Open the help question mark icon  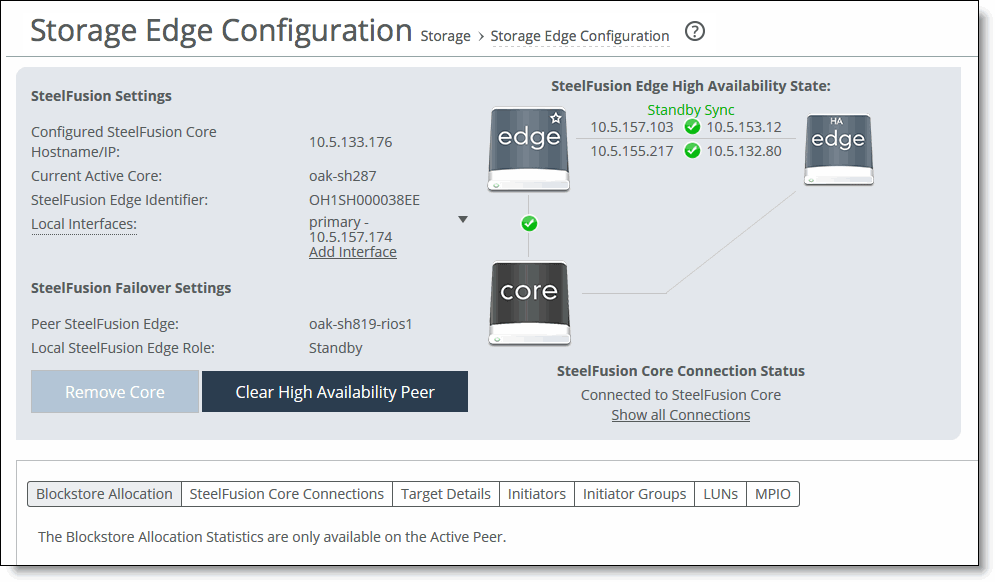point(694,31)
